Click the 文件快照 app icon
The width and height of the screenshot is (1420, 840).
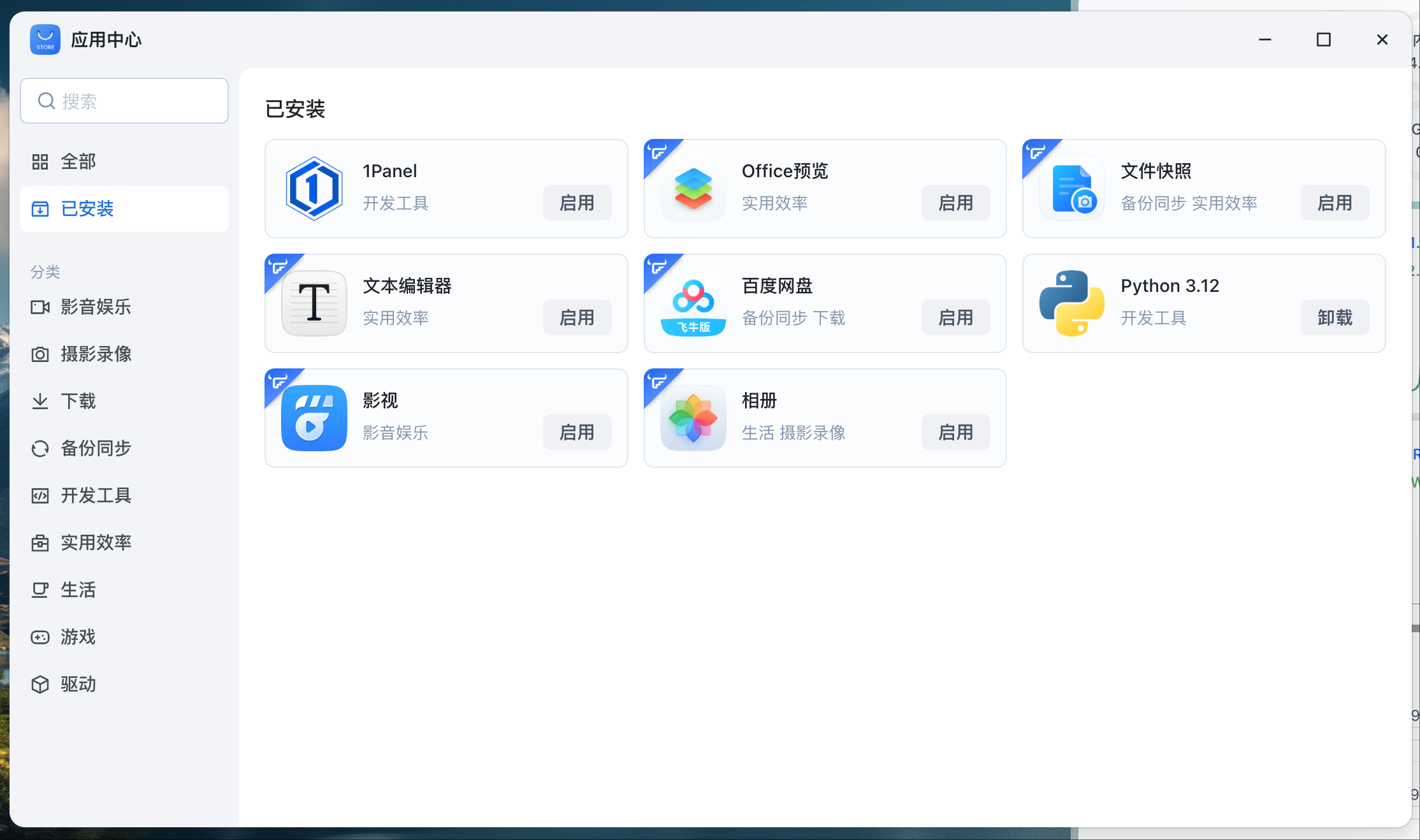tap(1072, 189)
